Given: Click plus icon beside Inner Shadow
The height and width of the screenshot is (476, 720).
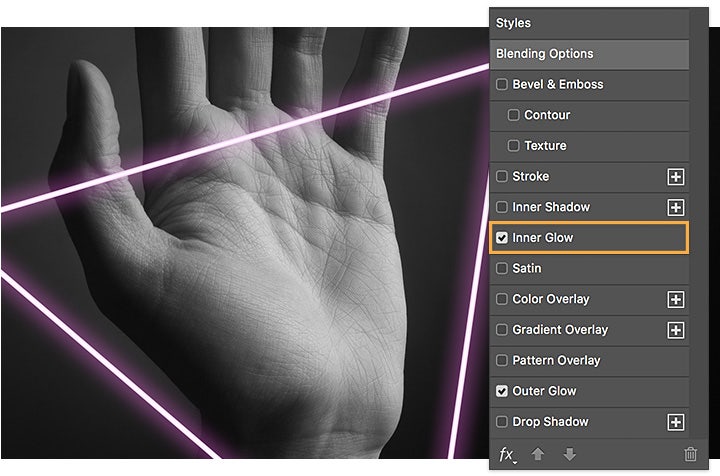Looking at the screenshot, I should [x=675, y=208].
